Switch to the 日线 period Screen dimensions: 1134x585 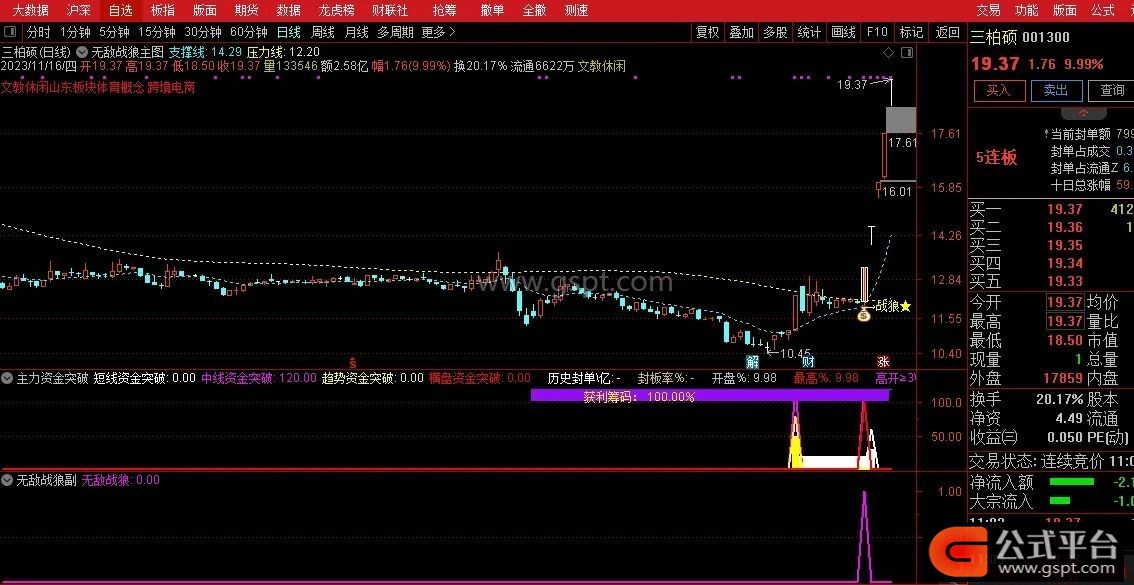pos(289,32)
